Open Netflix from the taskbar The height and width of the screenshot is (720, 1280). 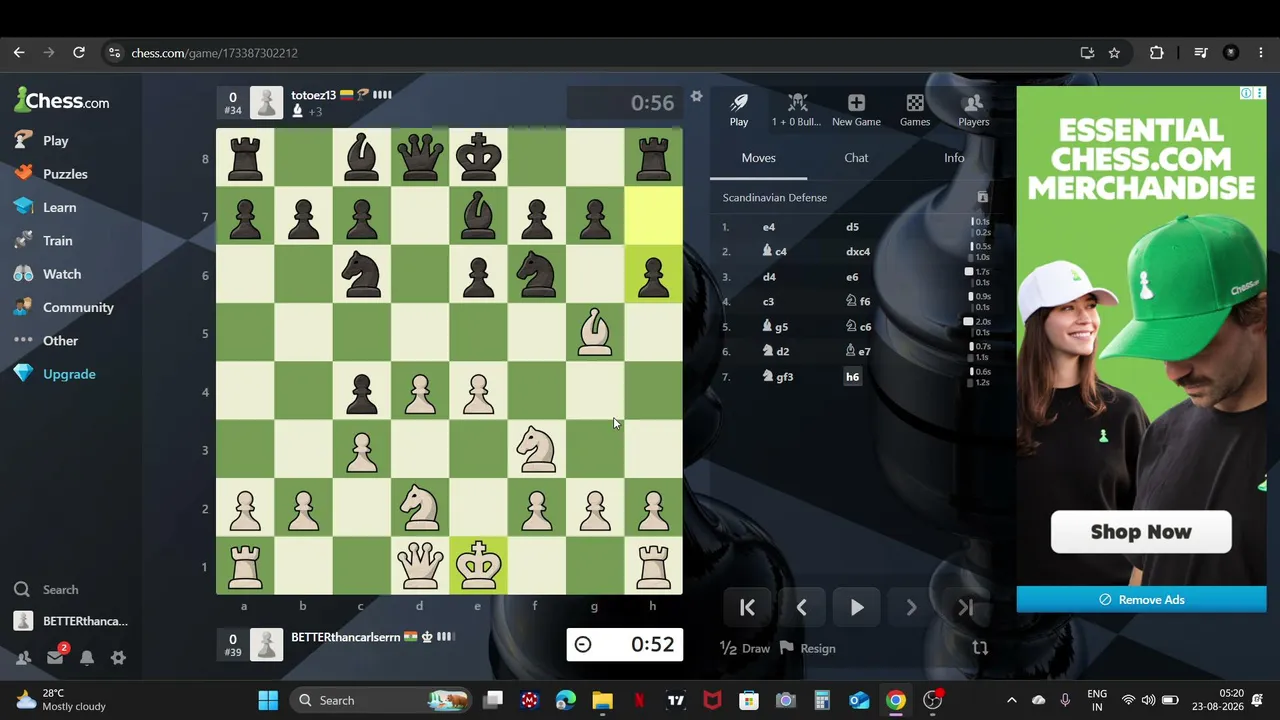click(x=639, y=700)
